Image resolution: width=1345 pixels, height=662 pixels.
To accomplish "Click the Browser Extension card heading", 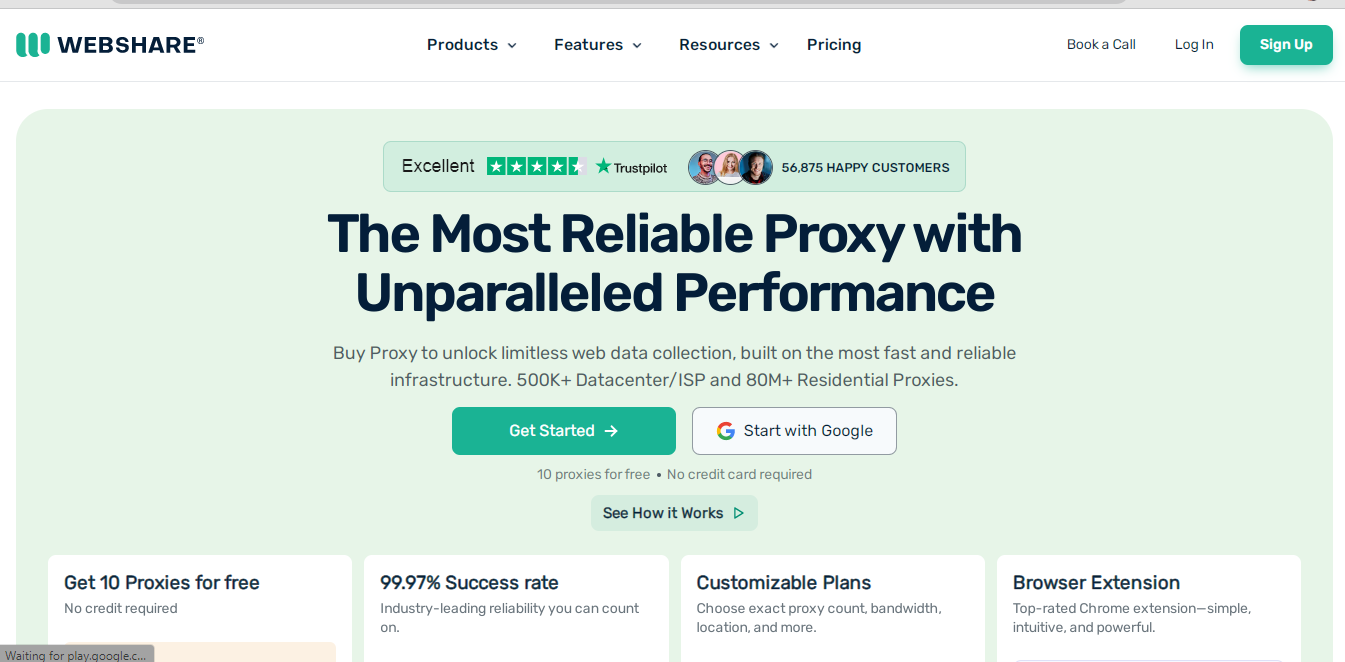I will click(x=1096, y=583).
